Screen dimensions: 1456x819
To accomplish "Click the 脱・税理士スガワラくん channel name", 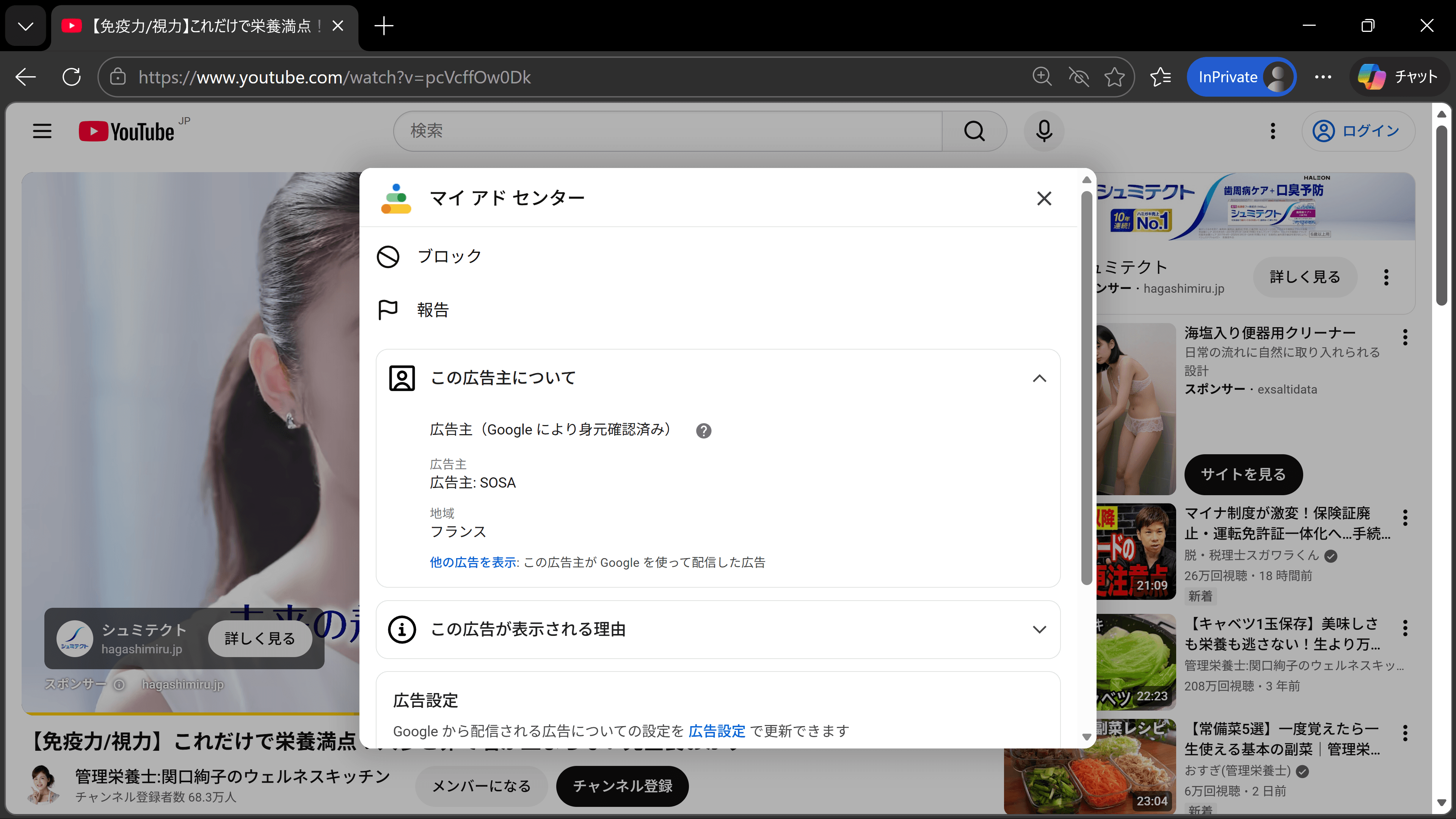I will [x=1251, y=555].
